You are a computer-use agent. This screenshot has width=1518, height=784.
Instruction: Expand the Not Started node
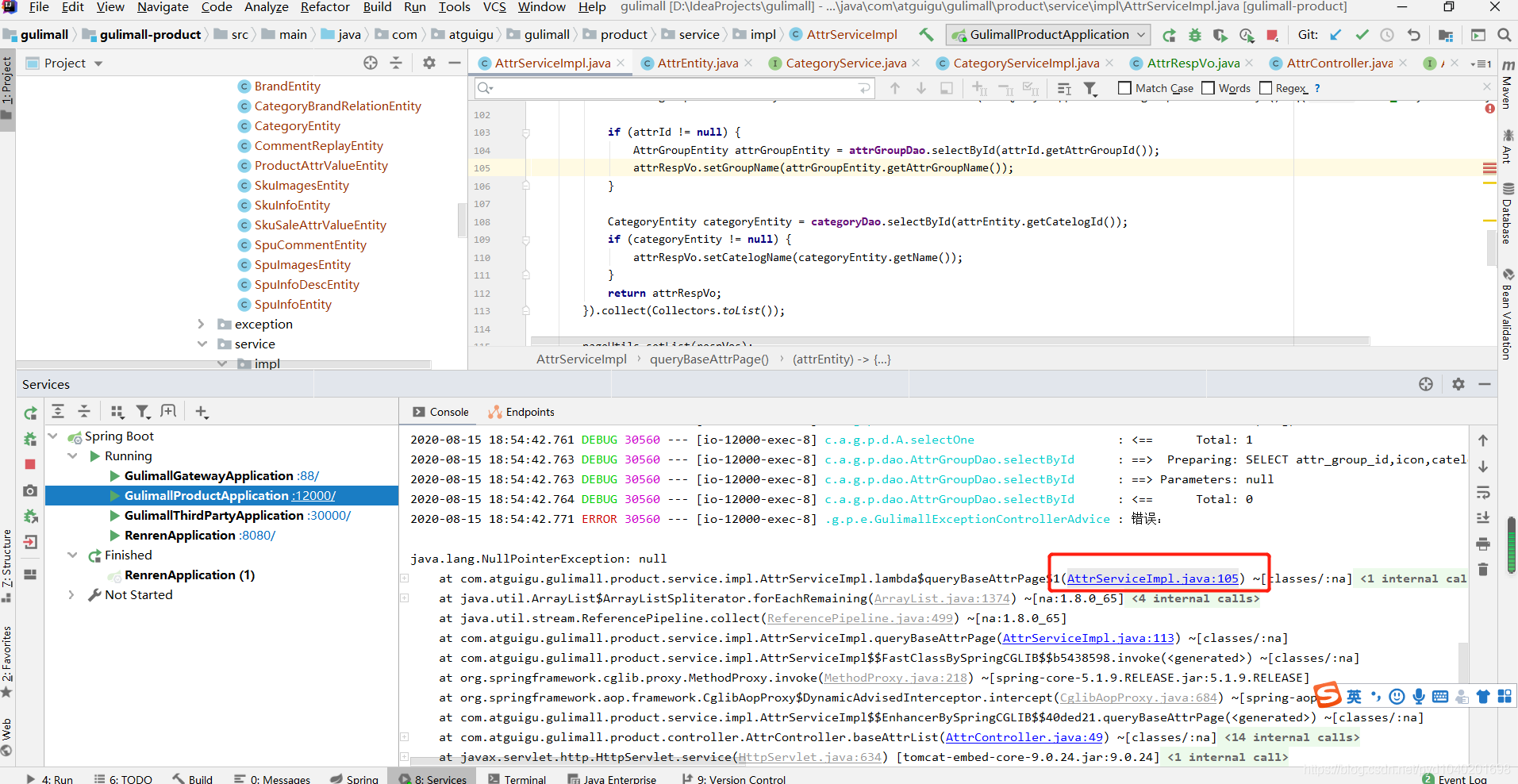coord(71,594)
